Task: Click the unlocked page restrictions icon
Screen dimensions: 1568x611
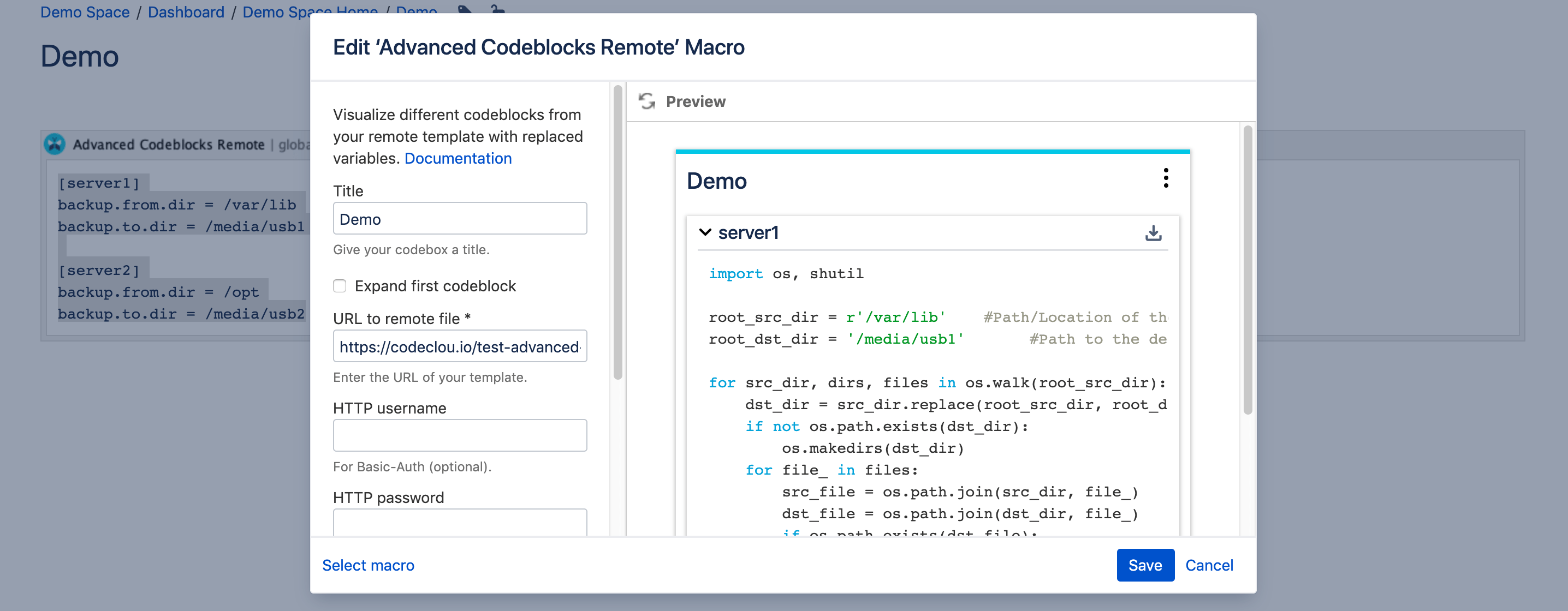Action: pos(497,11)
